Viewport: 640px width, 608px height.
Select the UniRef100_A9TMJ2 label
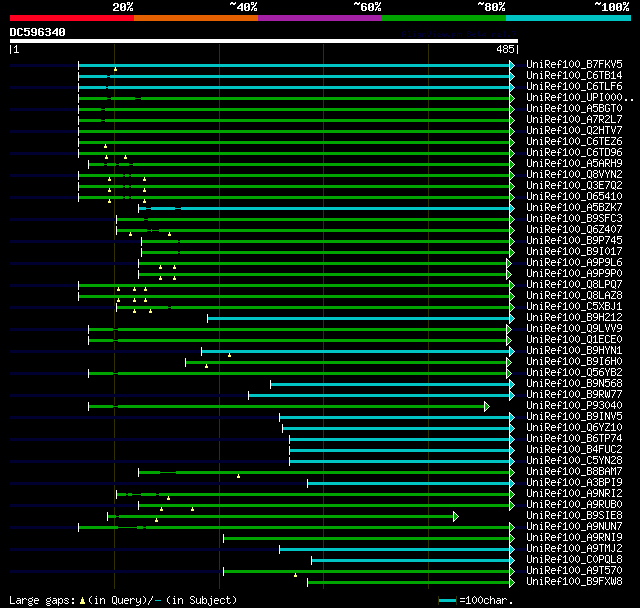pos(574,549)
